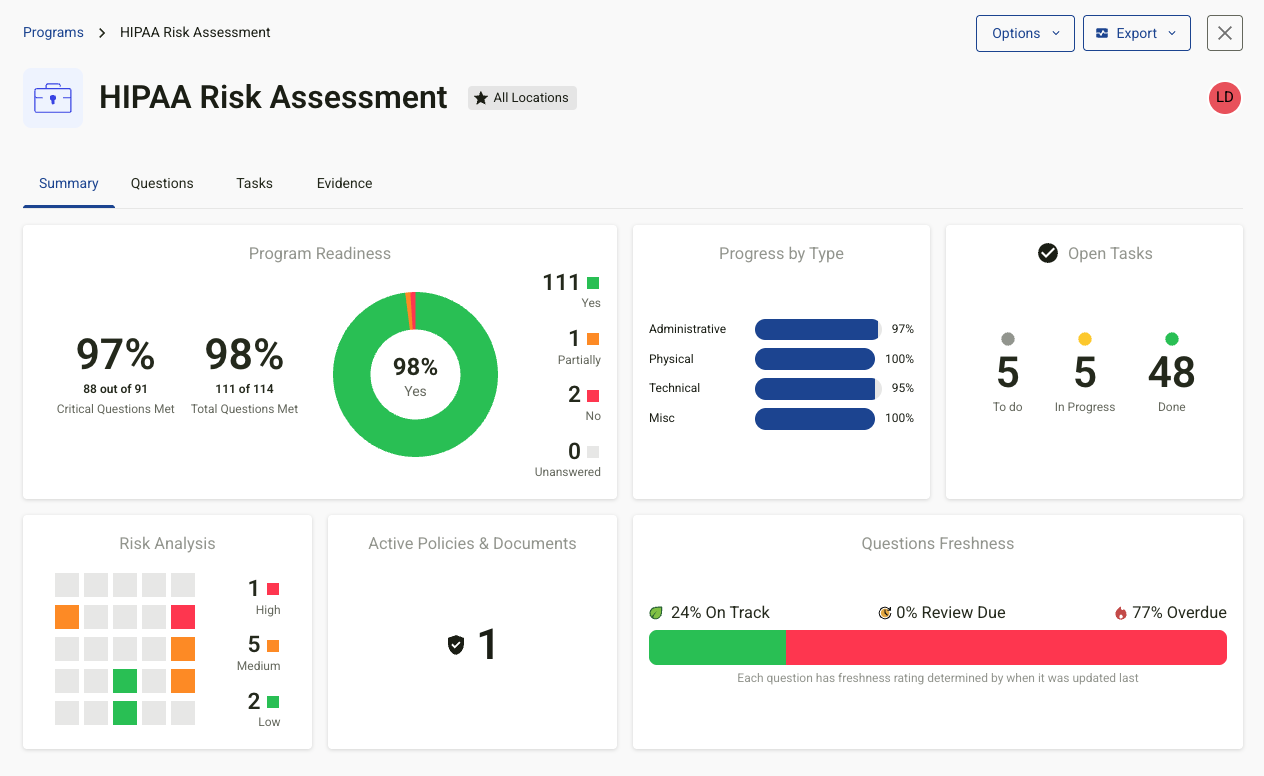Click the 97% Critical Questions Met figure

(116, 355)
